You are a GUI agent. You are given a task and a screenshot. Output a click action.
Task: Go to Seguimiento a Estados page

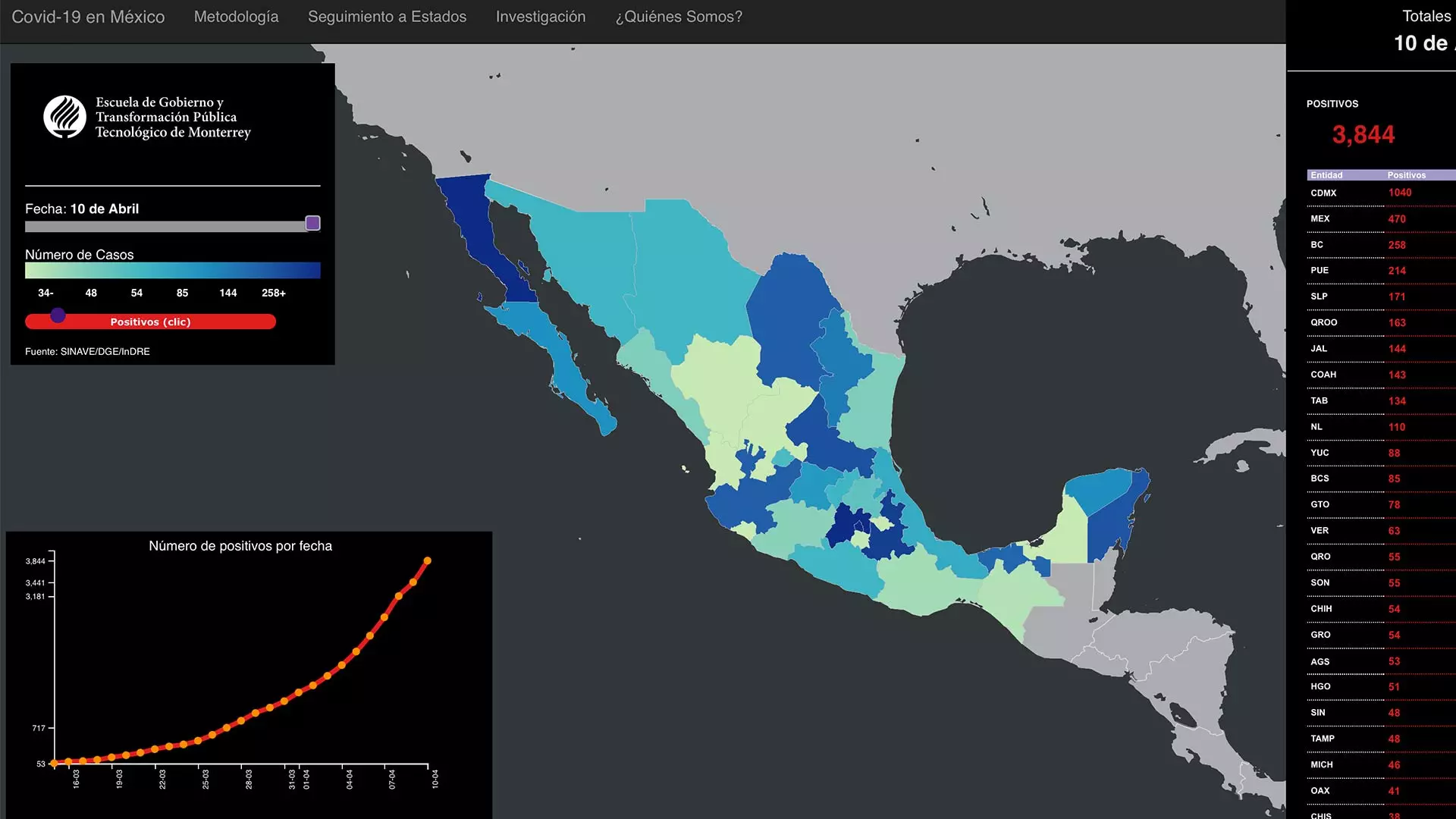point(387,17)
